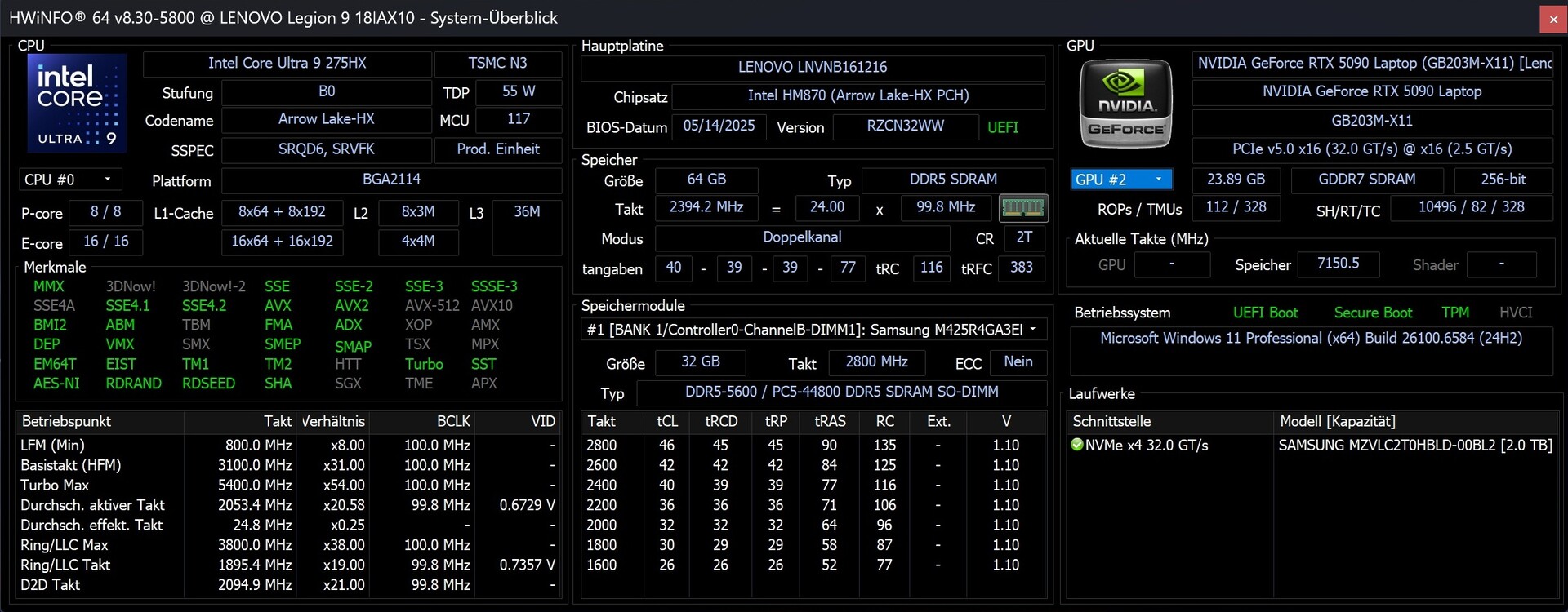Click the TPM indicator under Betriebssystem

(x=1454, y=313)
